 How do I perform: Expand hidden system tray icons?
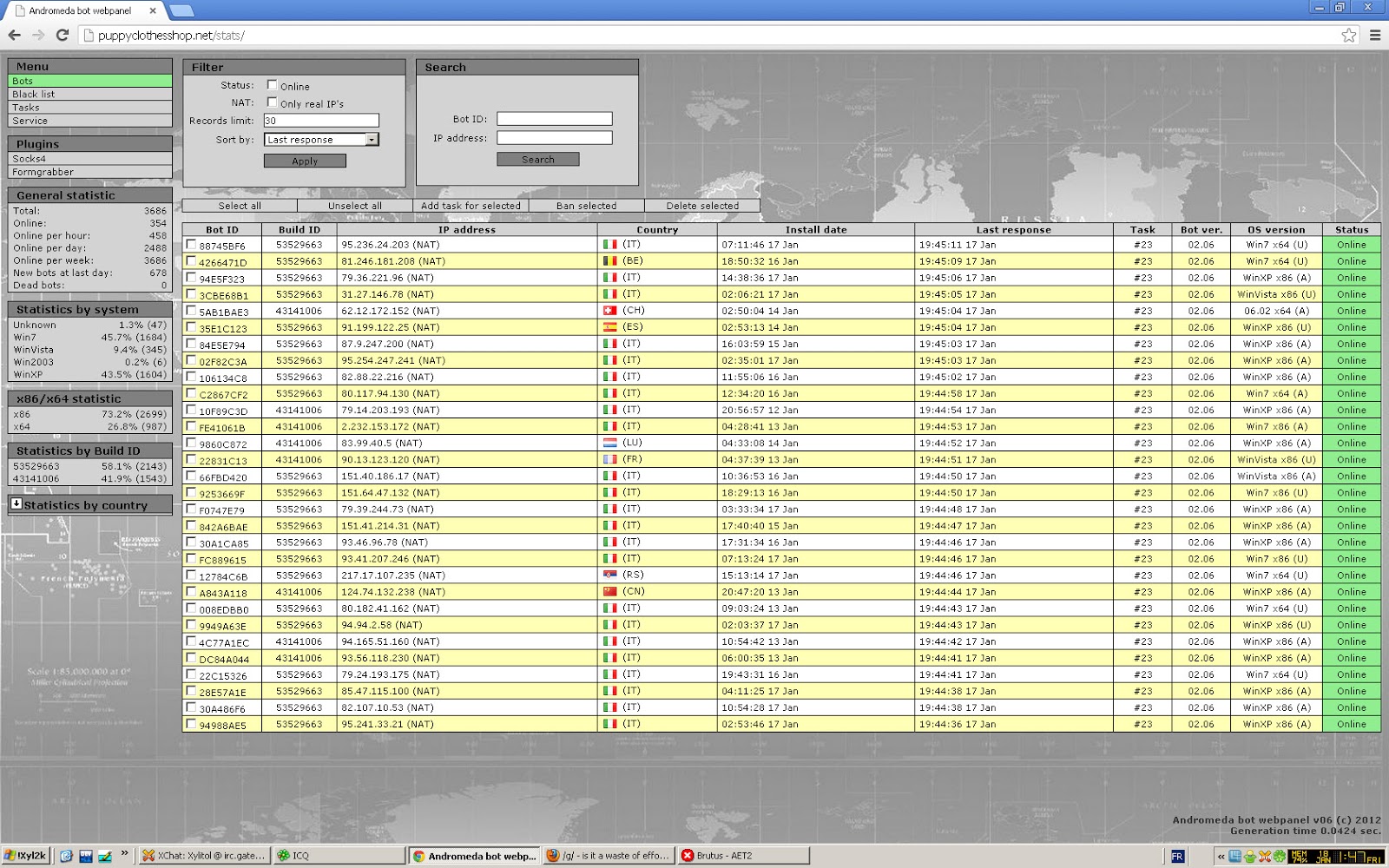click(1221, 856)
